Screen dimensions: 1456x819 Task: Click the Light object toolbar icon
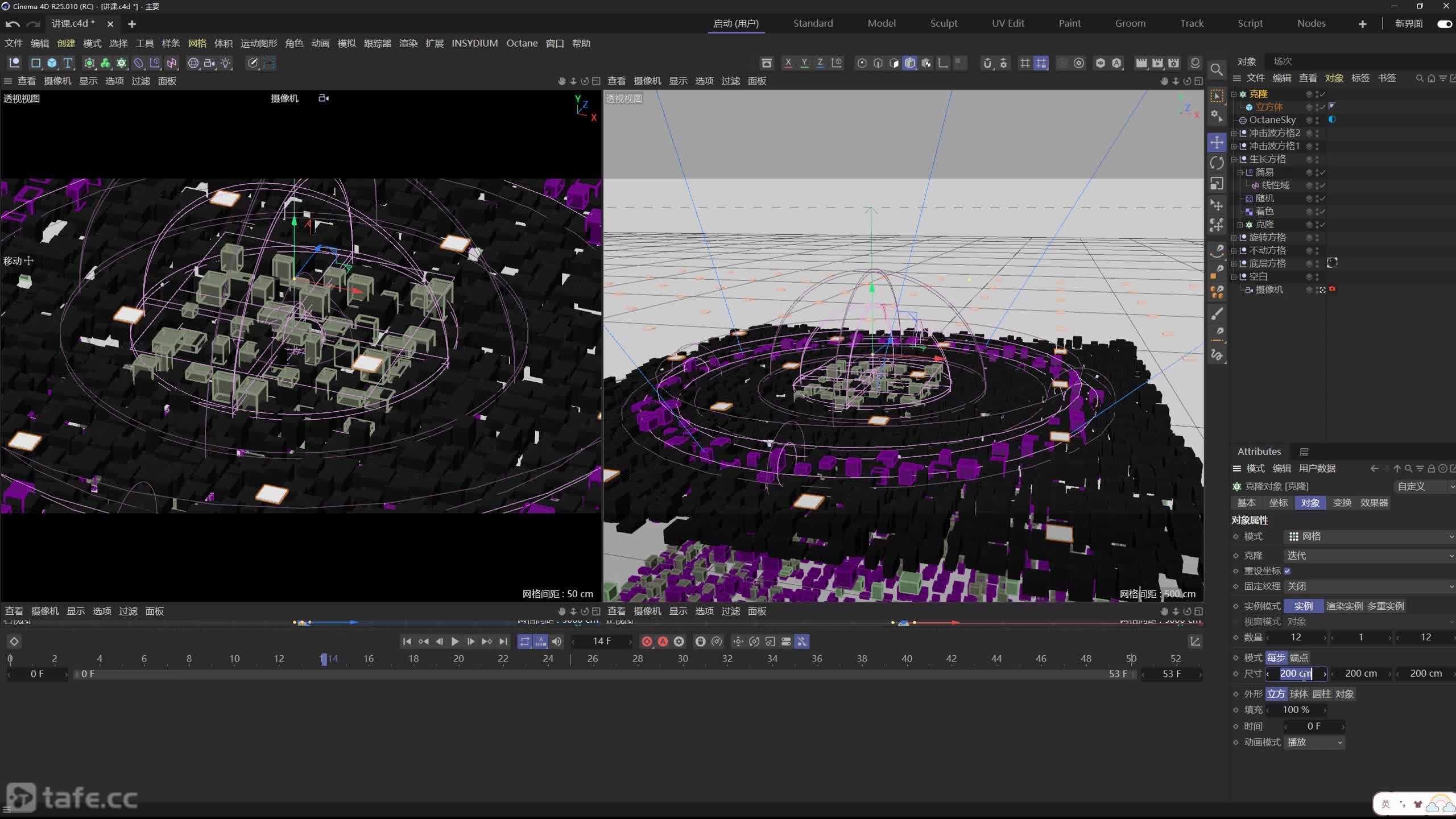point(226,63)
